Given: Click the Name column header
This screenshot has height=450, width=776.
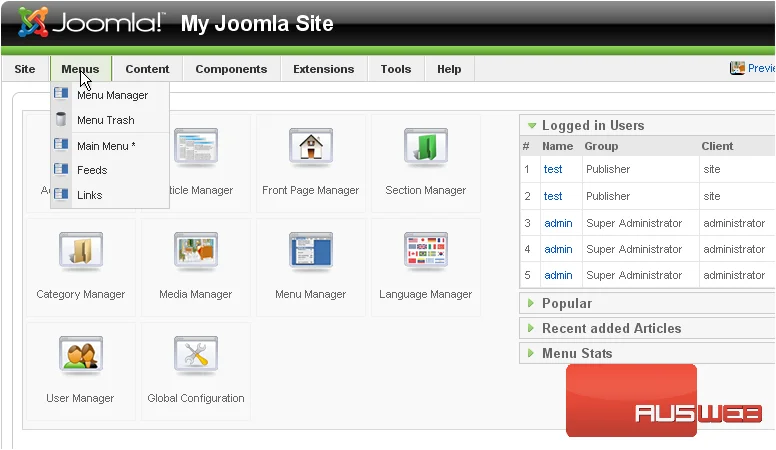Looking at the screenshot, I should (x=557, y=146).
